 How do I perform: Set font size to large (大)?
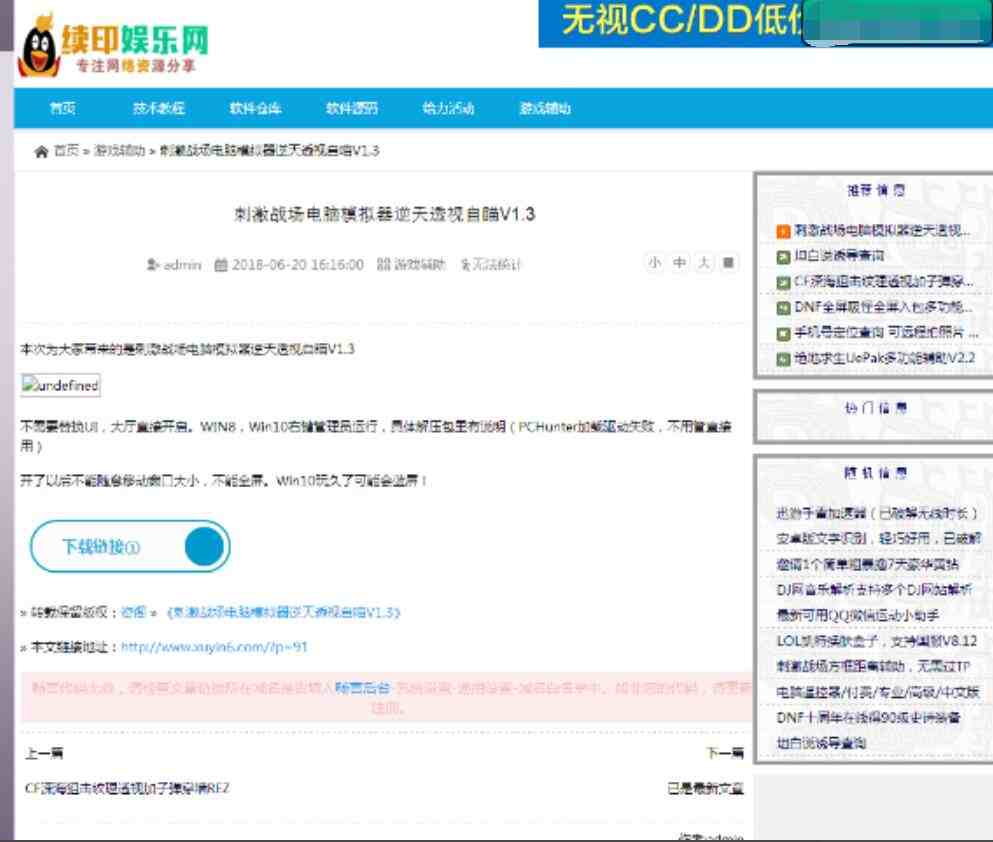pos(704,263)
